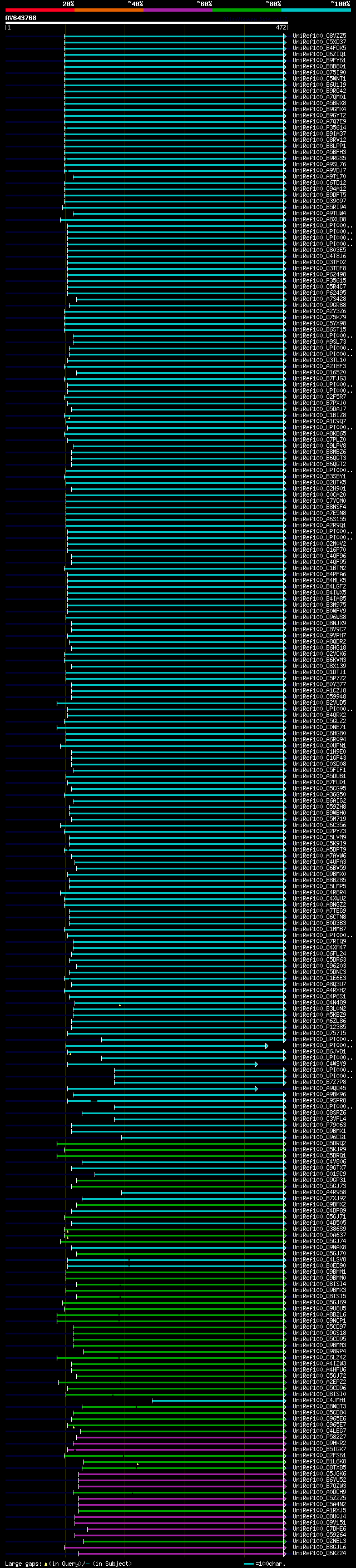Click the purple ~60% identity legend segment
This screenshot has height=1568, width=356.
pyautogui.click(x=177, y=10)
